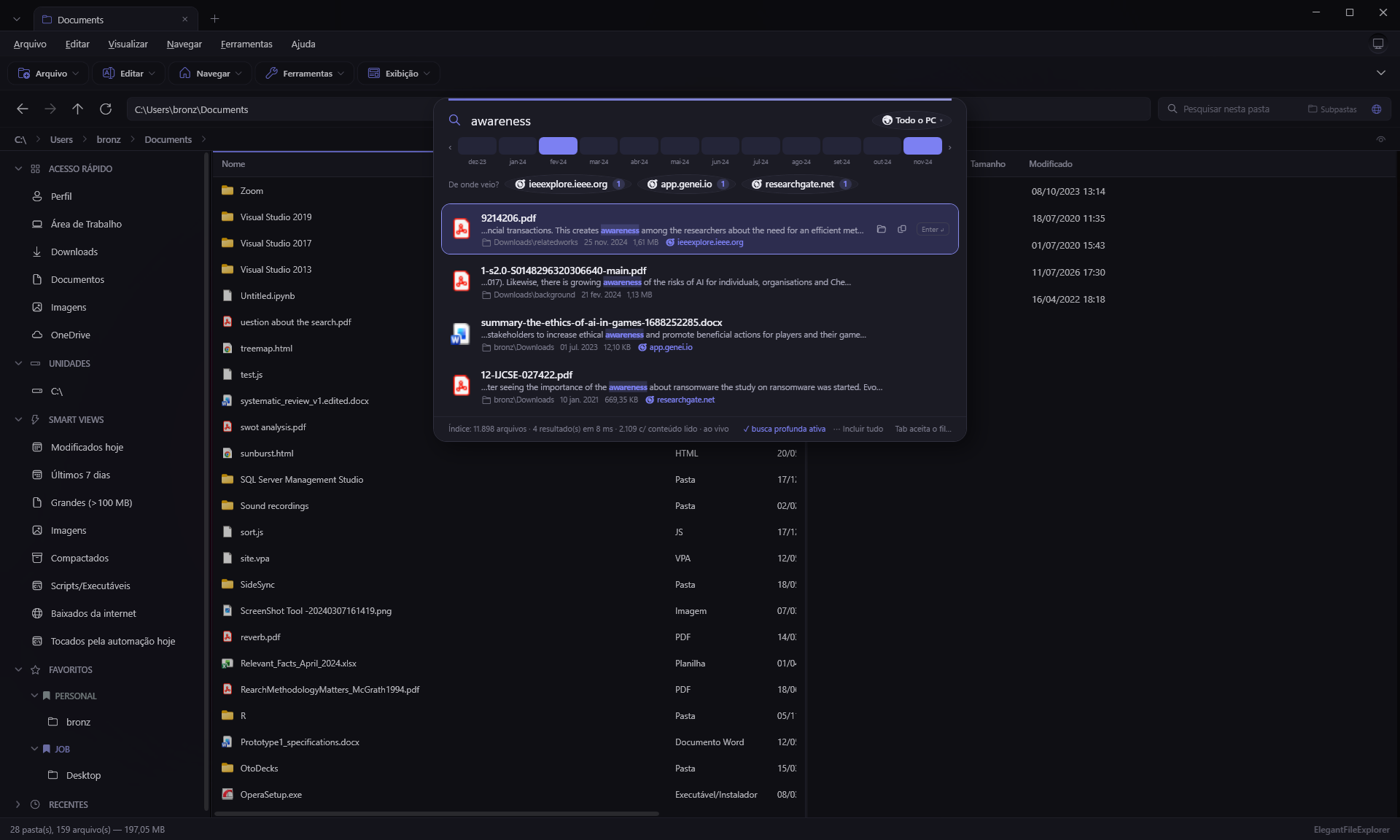Click the horizontal scrollbar of file list
1400x840 pixels.
[x=437, y=813]
